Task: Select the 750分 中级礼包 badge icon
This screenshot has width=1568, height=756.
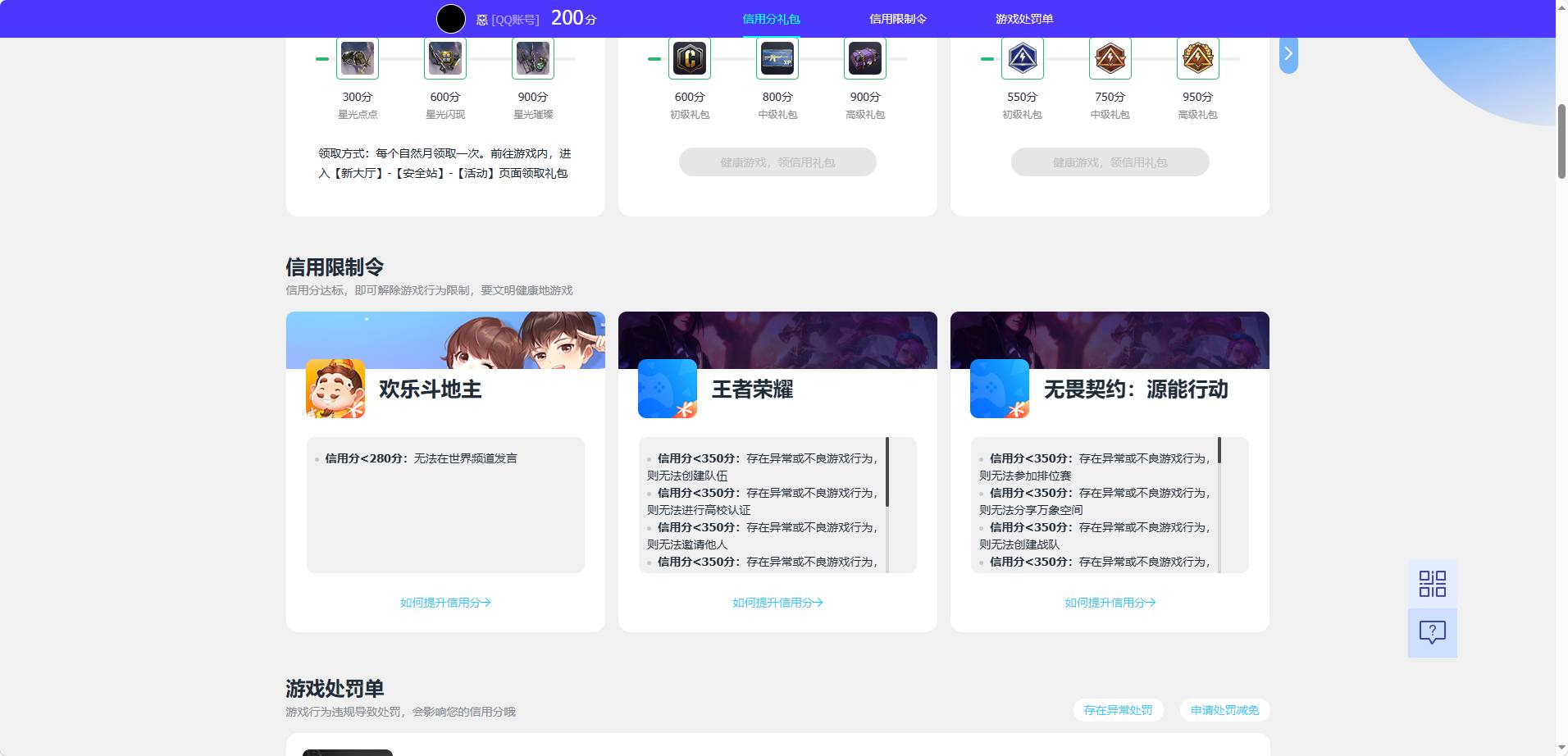Action: tap(1110, 58)
